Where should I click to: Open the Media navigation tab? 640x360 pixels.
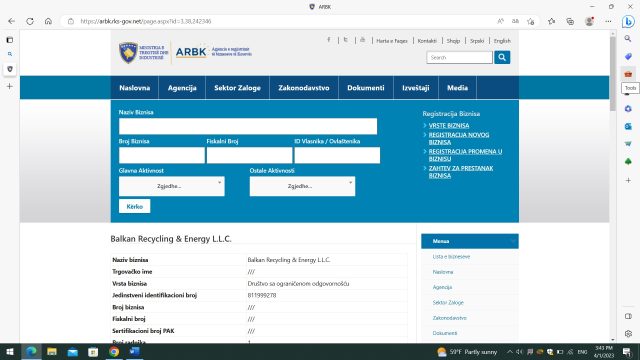(457, 88)
